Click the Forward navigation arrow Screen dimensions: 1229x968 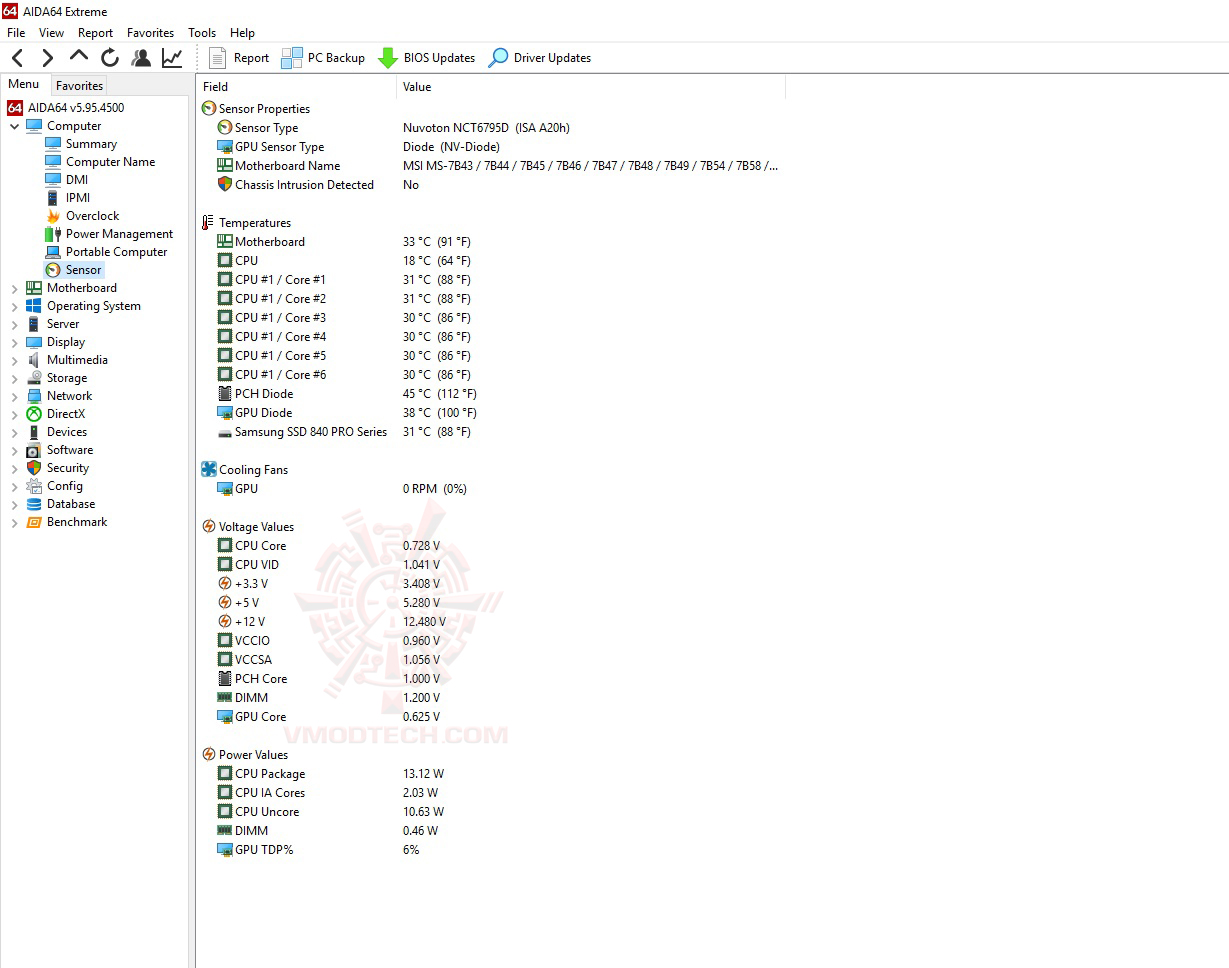pyautogui.click(x=47, y=58)
